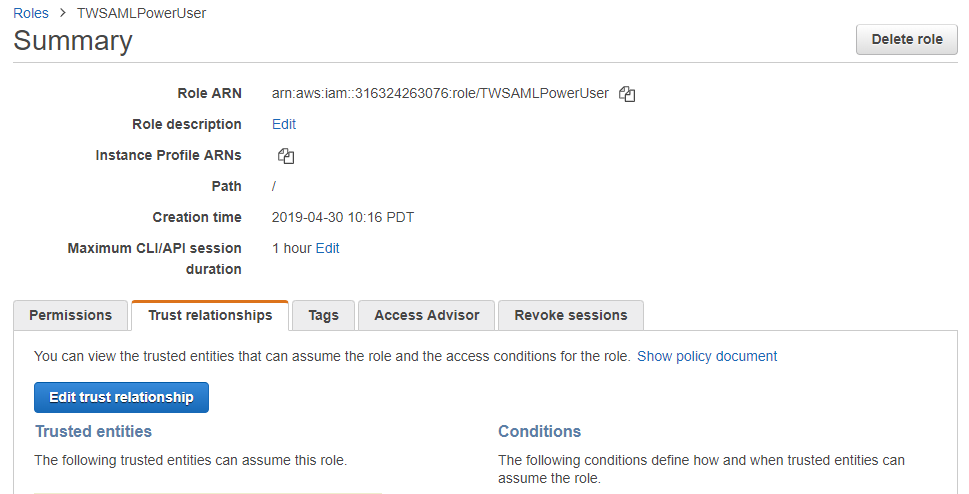Show the policy document
969x494 pixels.
coord(707,357)
